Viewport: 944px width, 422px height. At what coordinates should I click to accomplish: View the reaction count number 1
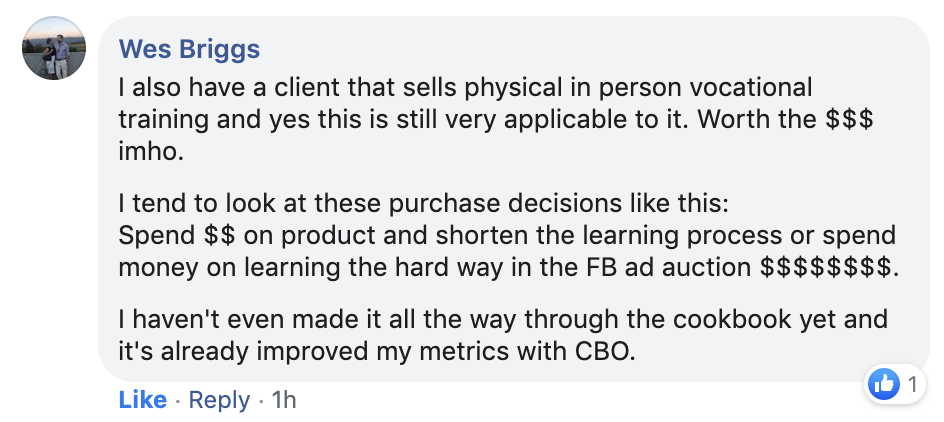(x=912, y=384)
